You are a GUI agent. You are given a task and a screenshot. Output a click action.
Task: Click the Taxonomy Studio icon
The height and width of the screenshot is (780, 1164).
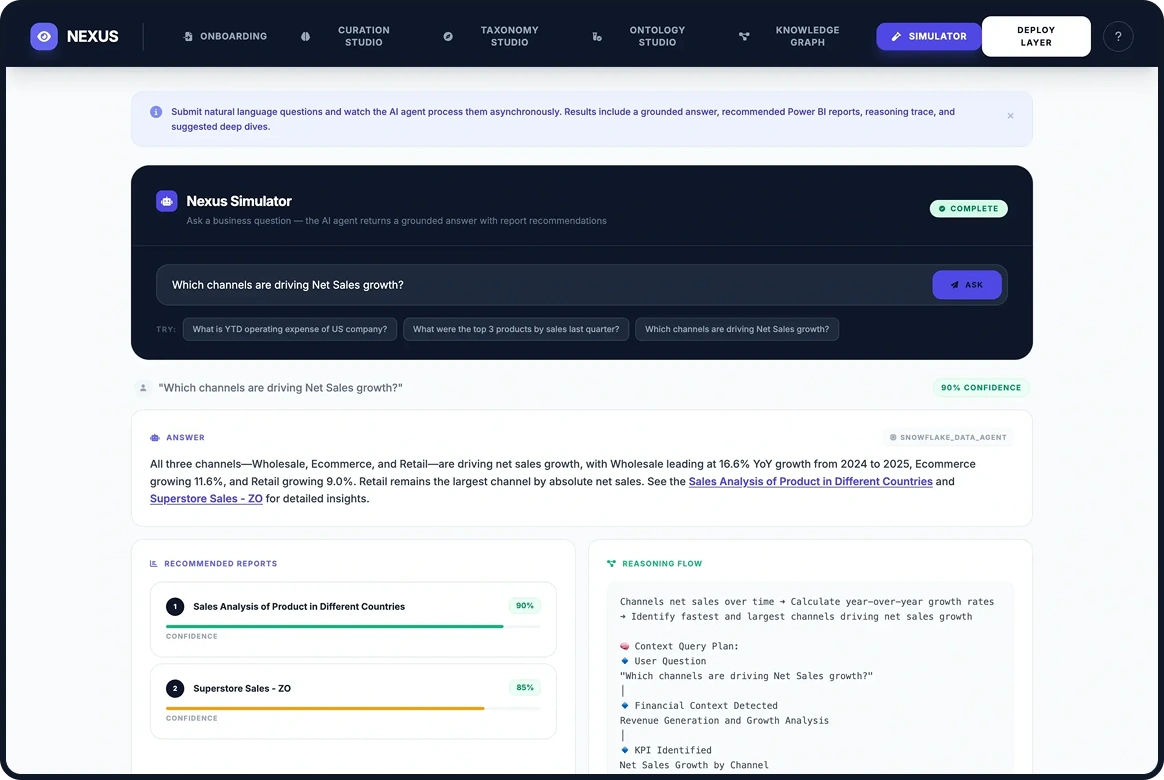click(447, 36)
